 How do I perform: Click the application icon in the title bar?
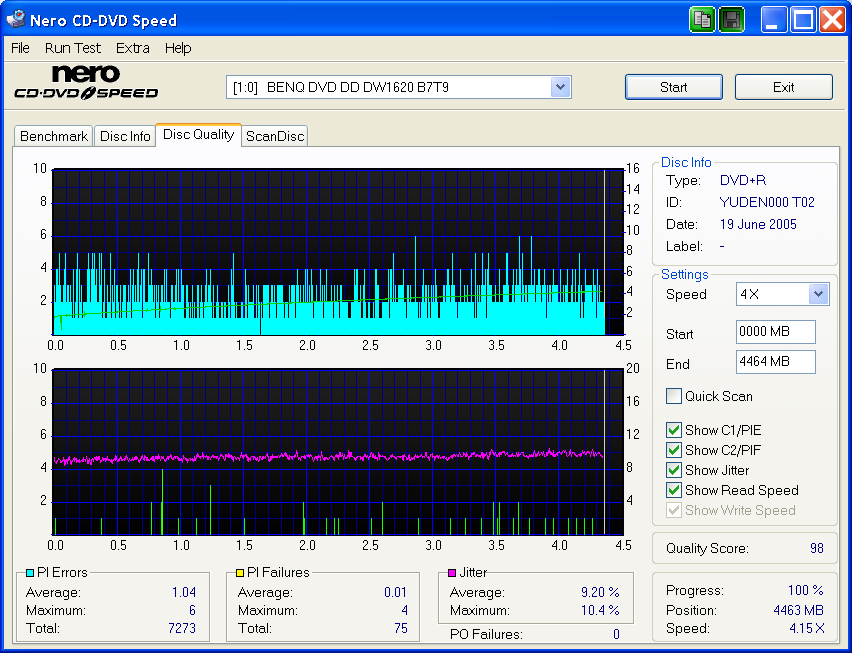(x=14, y=19)
